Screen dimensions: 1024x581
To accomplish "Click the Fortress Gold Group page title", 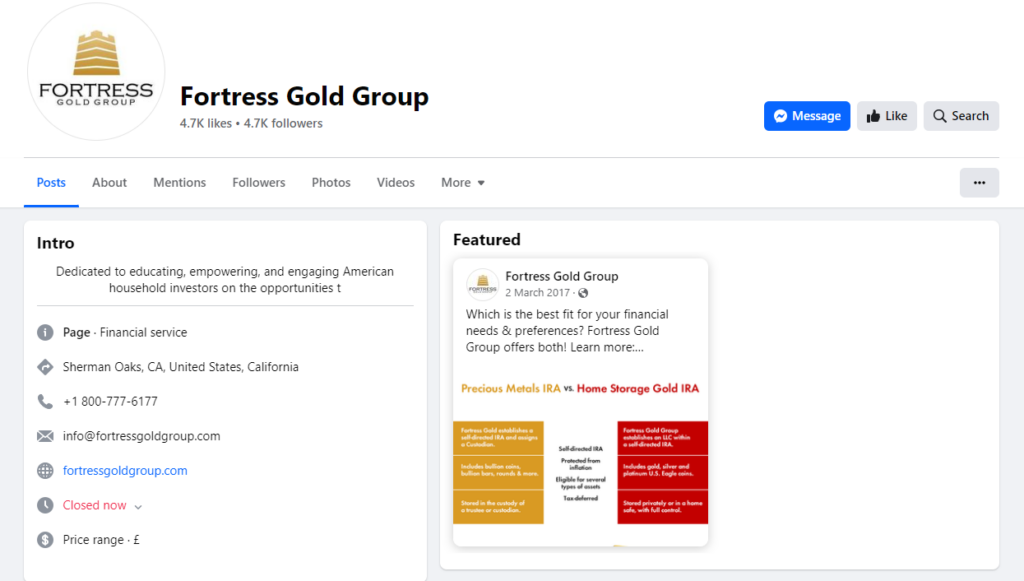I will pos(304,96).
